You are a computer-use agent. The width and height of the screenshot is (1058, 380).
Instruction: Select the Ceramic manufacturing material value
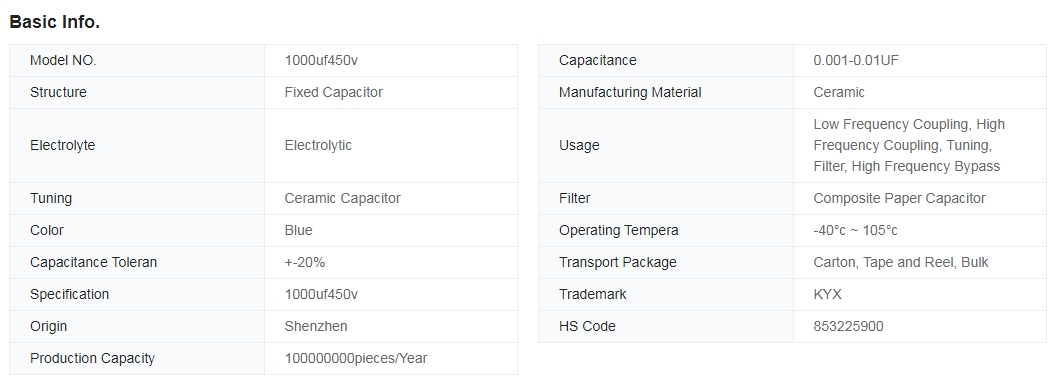(x=839, y=92)
